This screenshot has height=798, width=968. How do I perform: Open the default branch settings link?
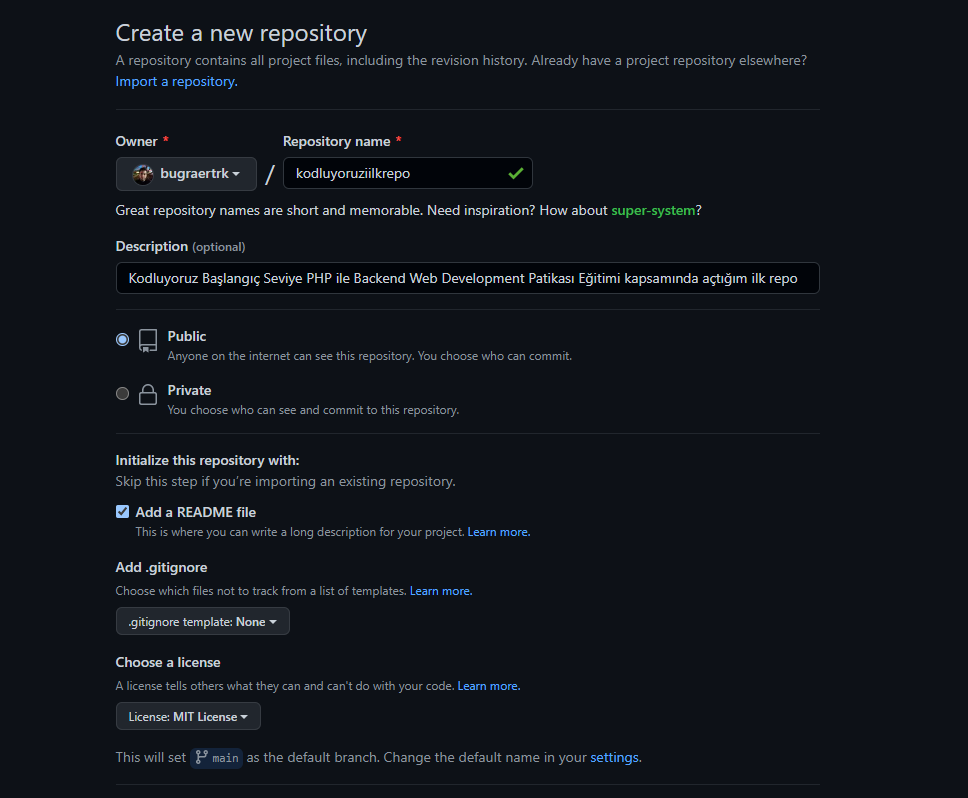615,757
